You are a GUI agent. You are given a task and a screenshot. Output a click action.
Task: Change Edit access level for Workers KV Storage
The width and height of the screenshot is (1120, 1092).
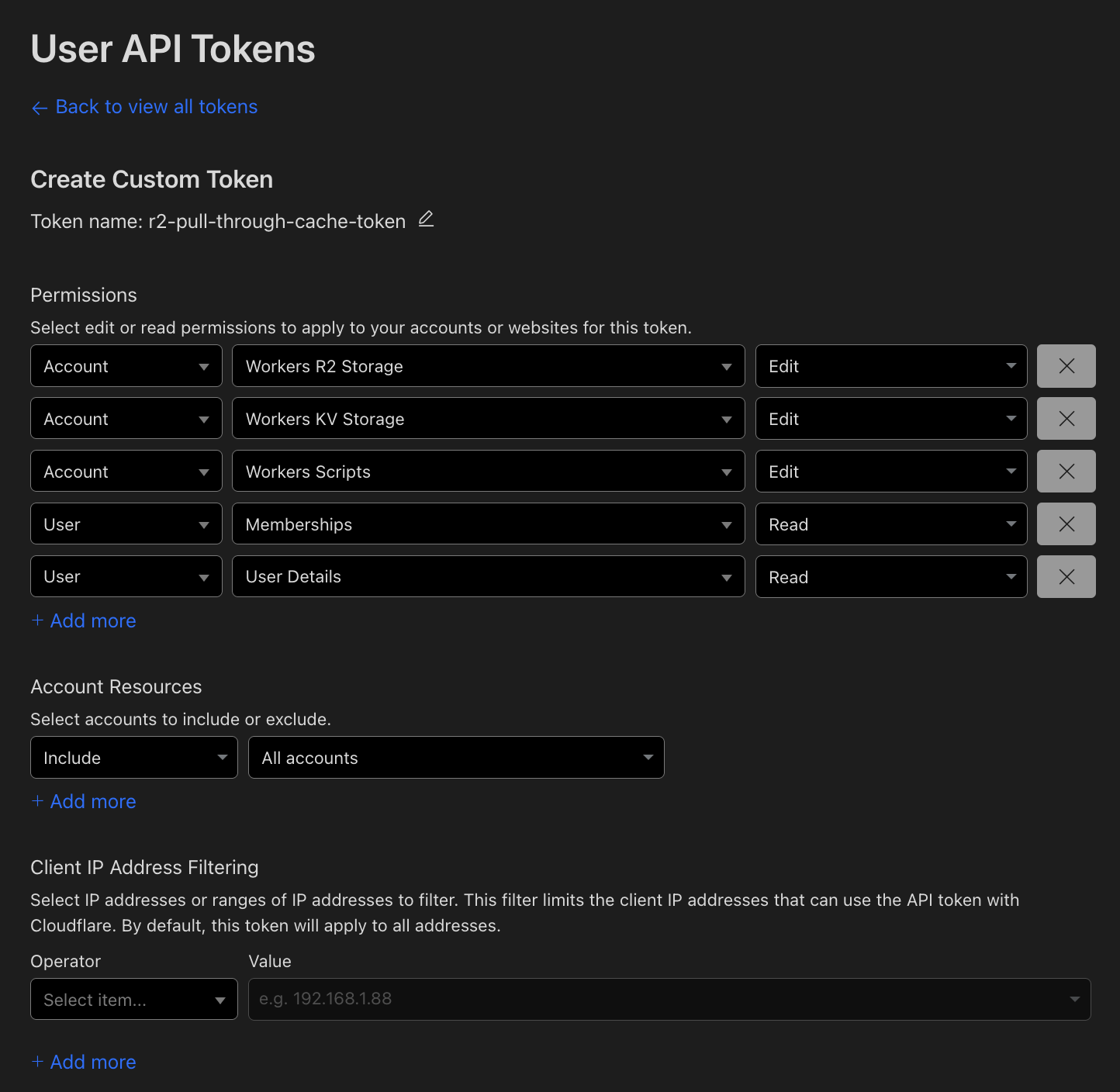tap(891, 419)
